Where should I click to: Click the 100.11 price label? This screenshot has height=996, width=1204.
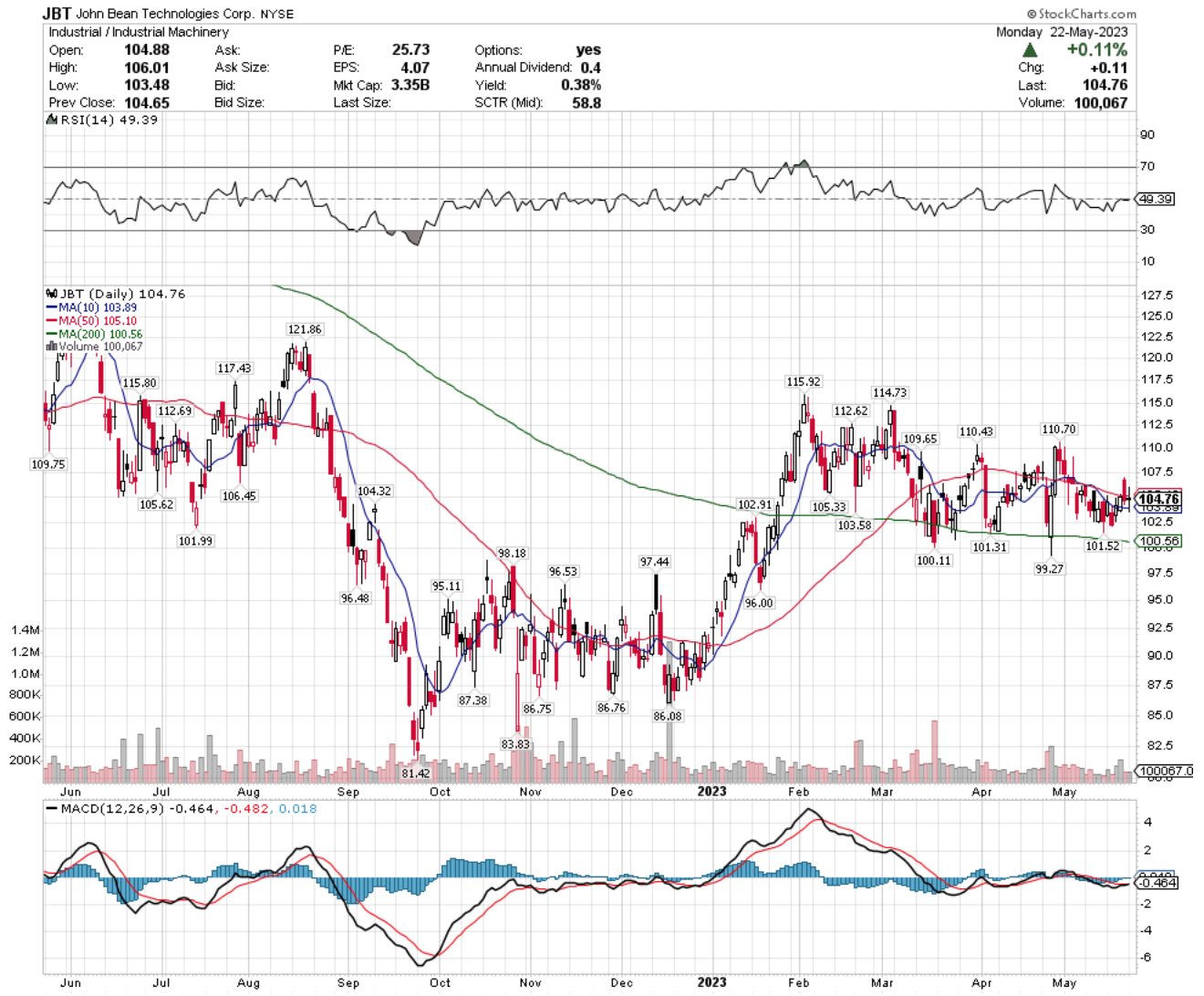click(x=934, y=560)
